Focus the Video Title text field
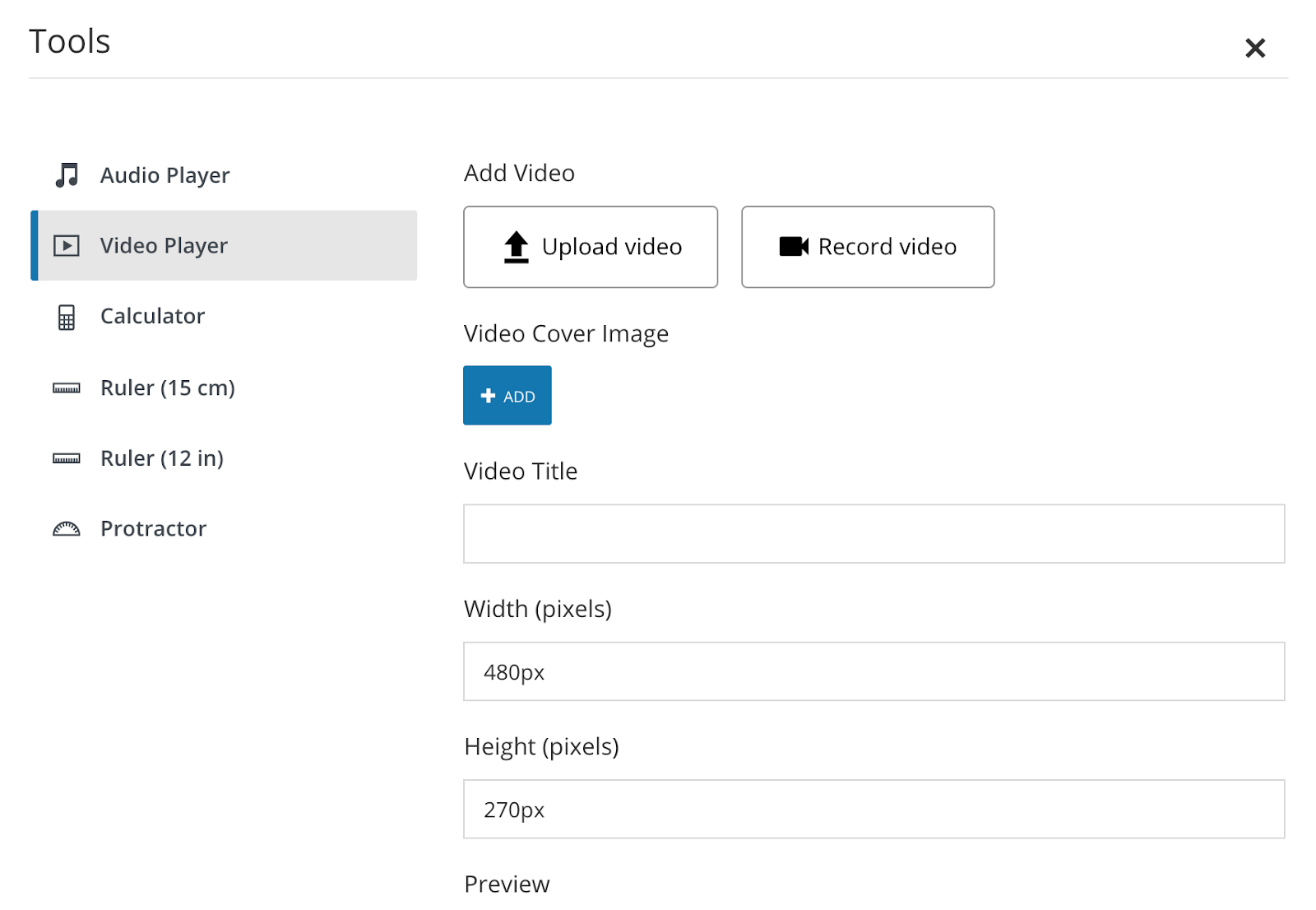Image resolution: width=1316 pixels, height=910 pixels. click(x=873, y=534)
